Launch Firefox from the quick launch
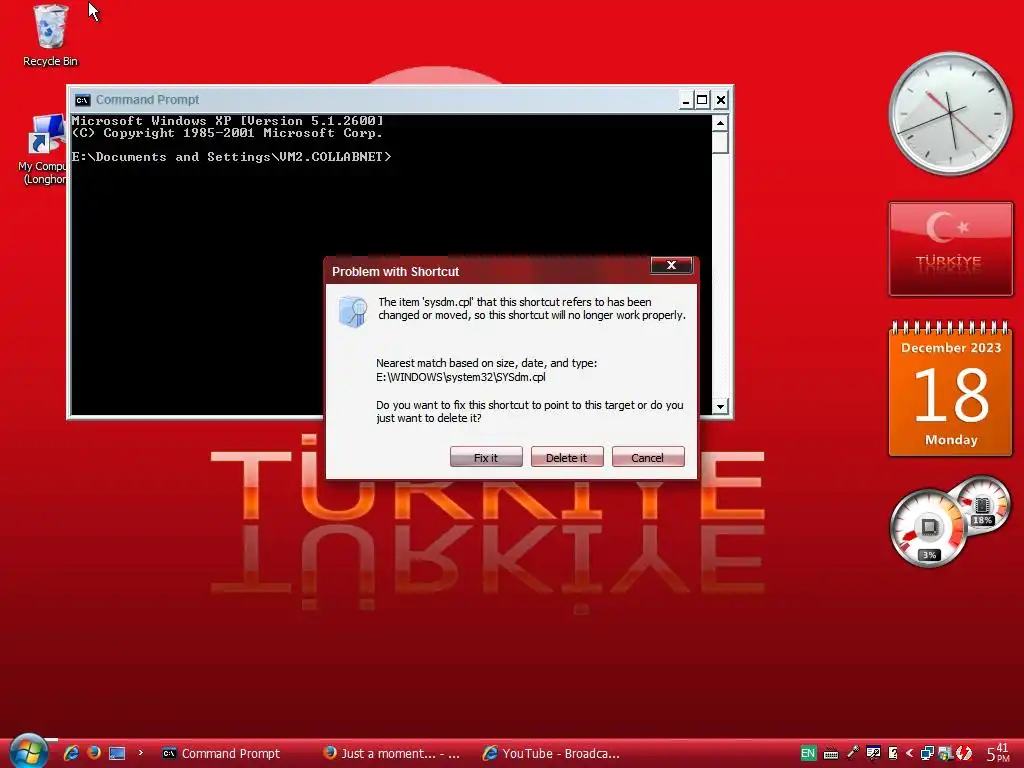The height and width of the screenshot is (768, 1024). (x=94, y=753)
